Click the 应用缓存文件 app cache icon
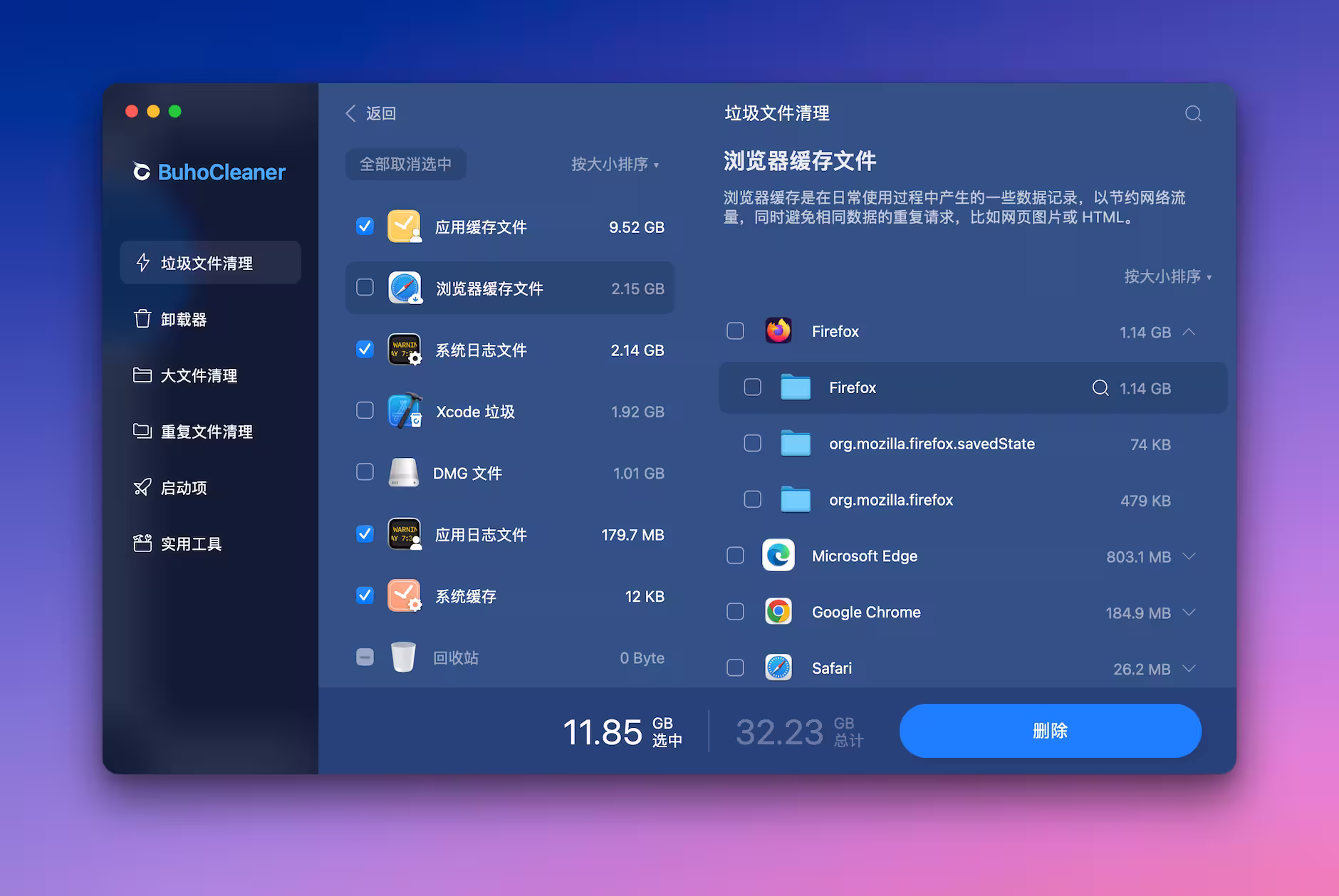 pyautogui.click(x=404, y=226)
